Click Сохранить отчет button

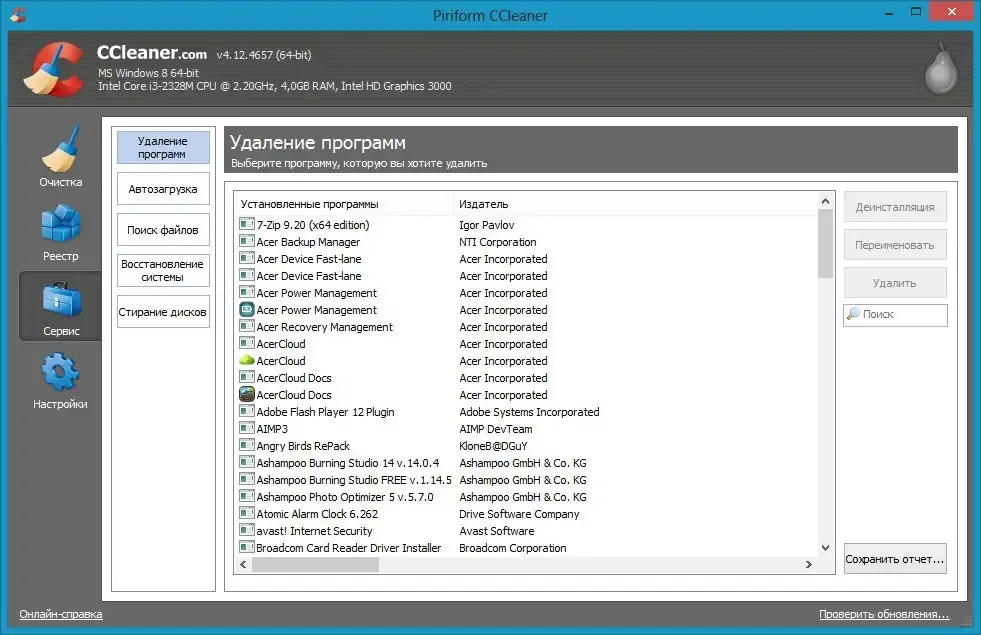pyautogui.click(x=895, y=559)
